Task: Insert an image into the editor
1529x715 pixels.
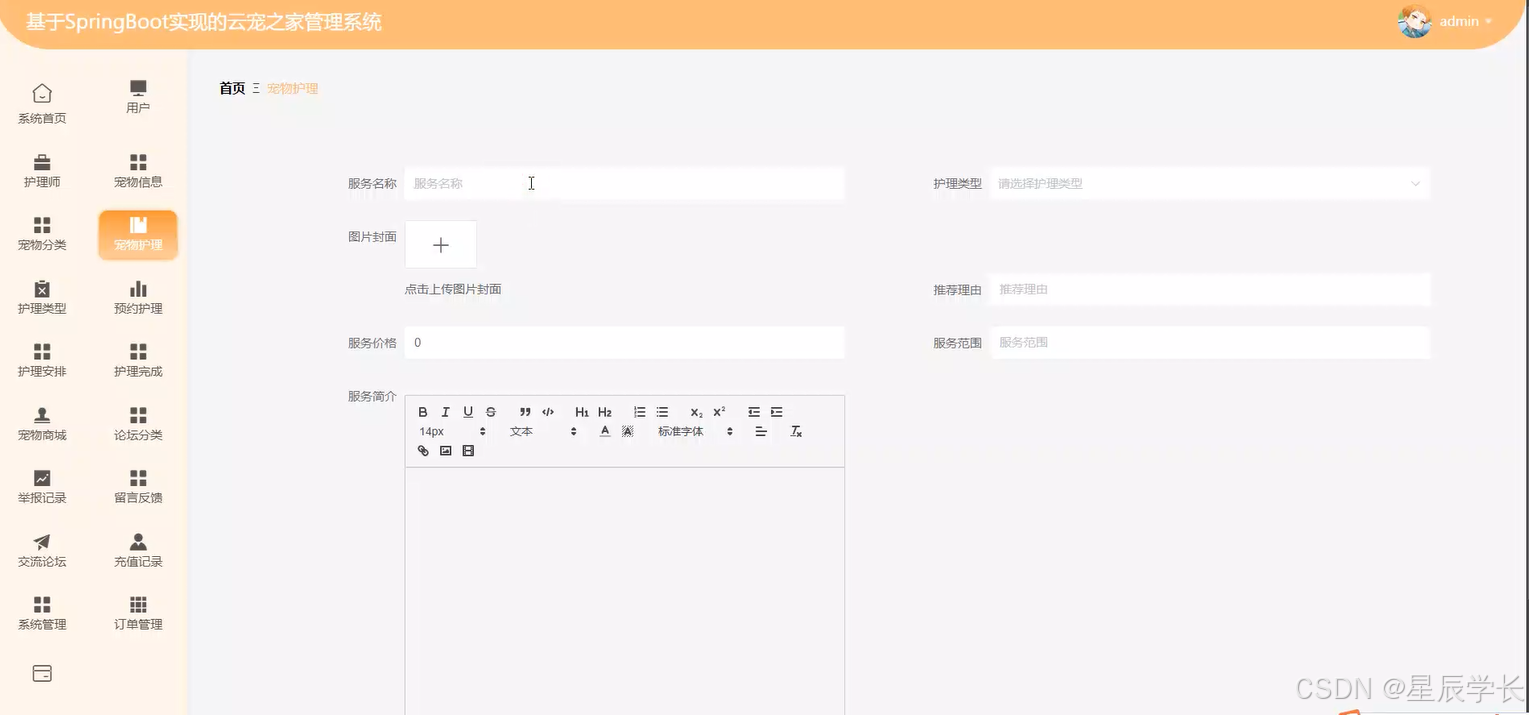Action: (x=446, y=451)
